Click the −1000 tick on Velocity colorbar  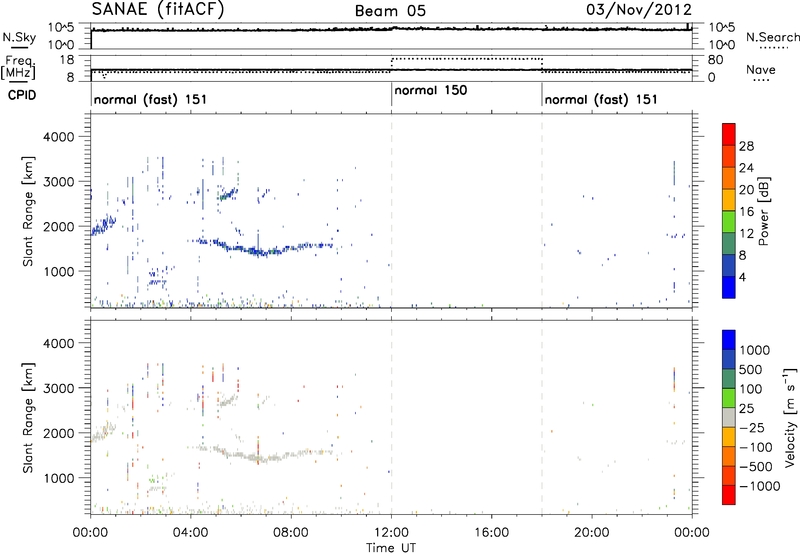pos(759,486)
